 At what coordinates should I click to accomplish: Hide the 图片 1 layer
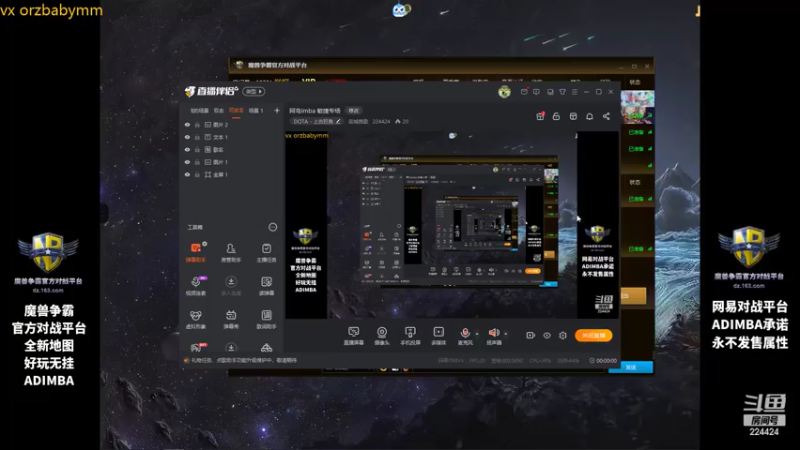tap(187, 162)
